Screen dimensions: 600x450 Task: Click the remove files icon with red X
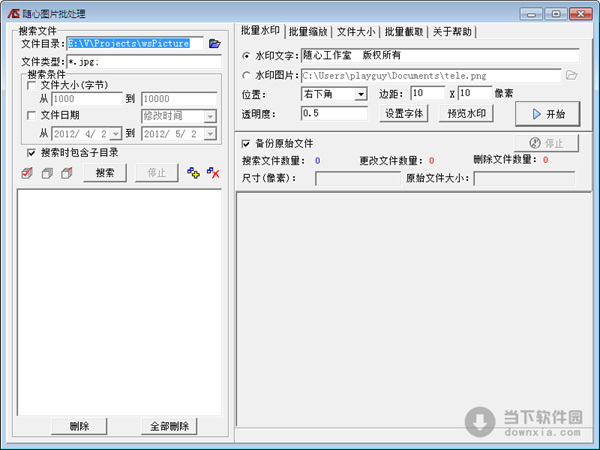212,173
